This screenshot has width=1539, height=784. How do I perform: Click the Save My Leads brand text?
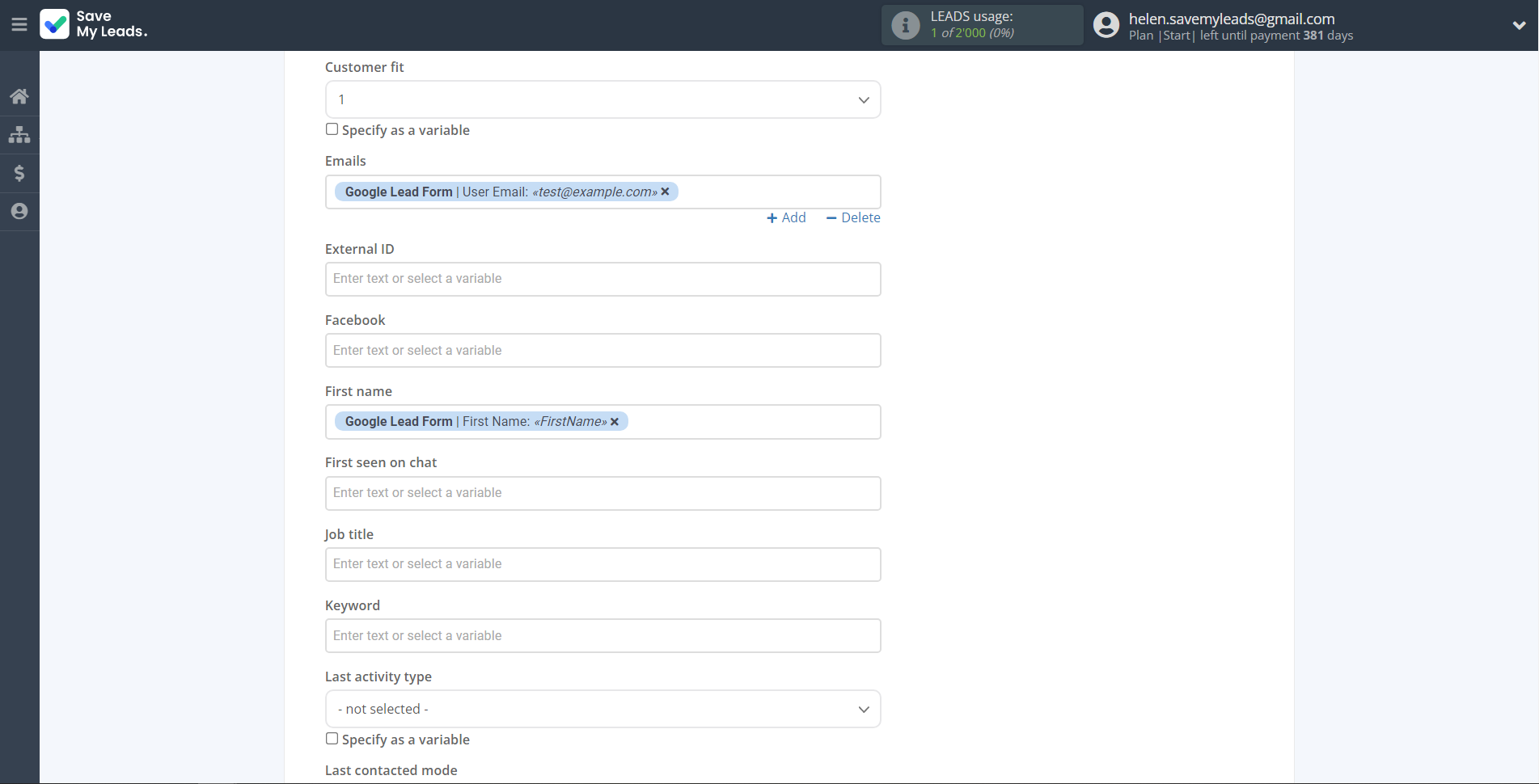click(112, 24)
